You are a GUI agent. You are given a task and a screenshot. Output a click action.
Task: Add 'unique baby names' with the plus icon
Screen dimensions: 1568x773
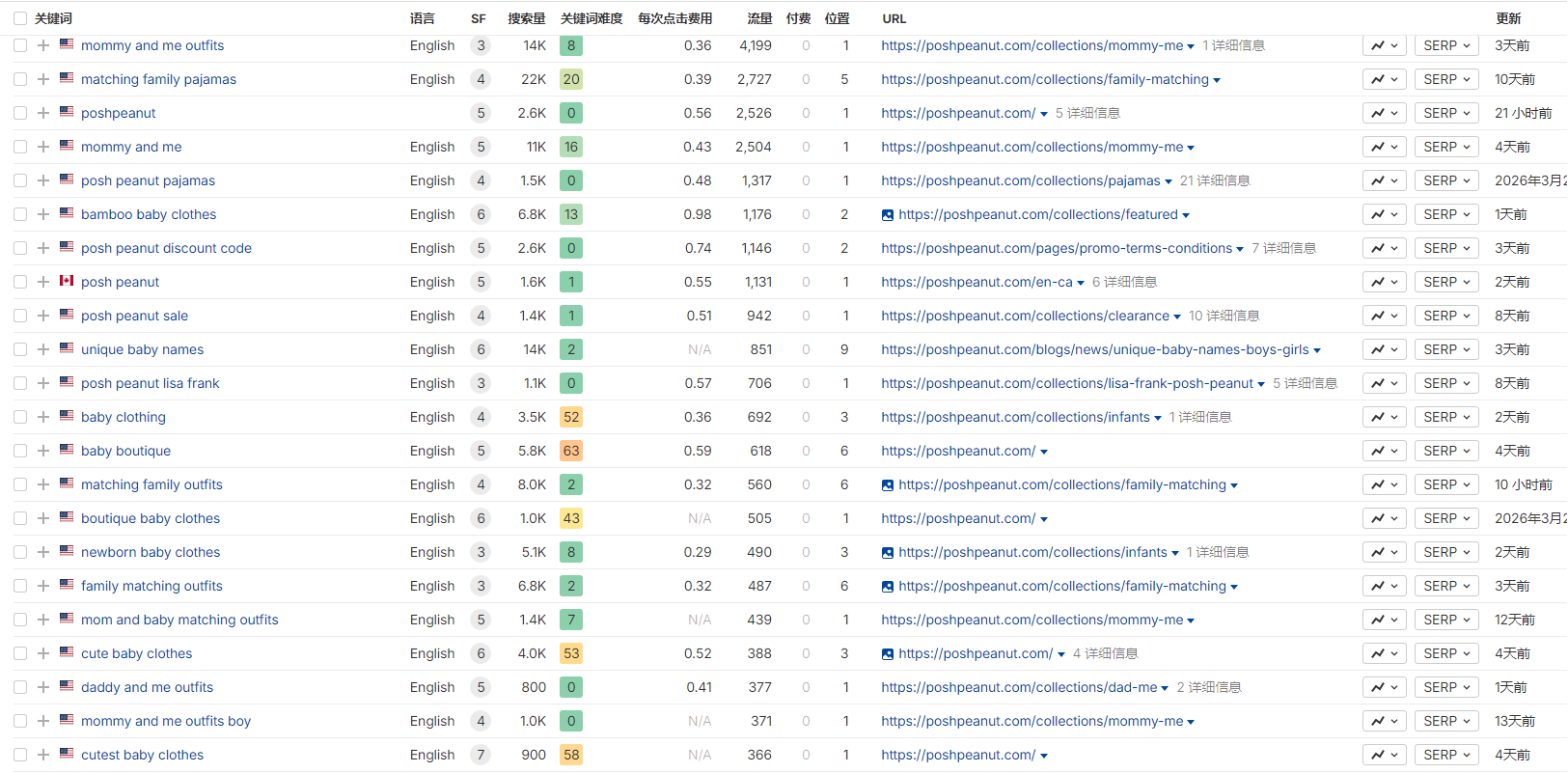pyautogui.click(x=43, y=349)
